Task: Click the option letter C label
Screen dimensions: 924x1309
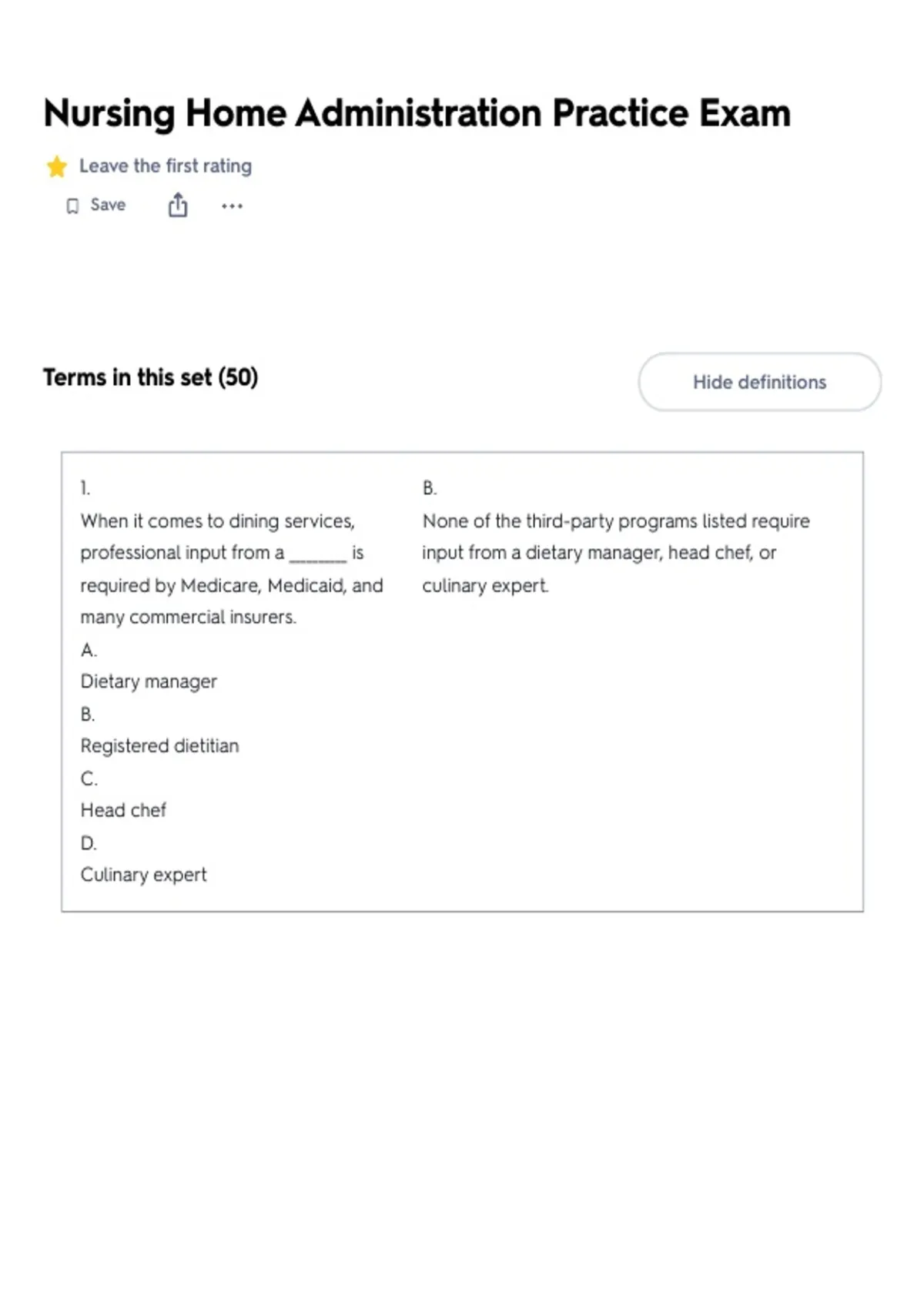Action: 89,778
